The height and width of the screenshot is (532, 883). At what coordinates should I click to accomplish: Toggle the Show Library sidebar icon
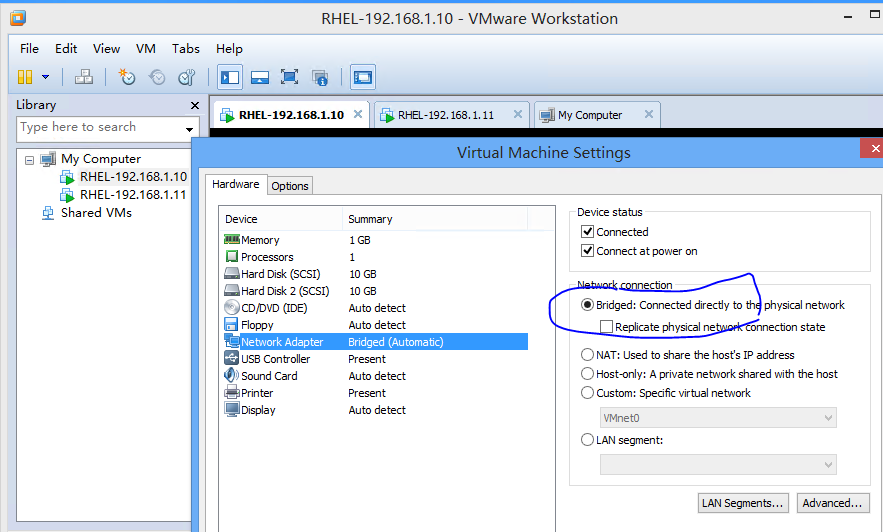(x=230, y=77)
